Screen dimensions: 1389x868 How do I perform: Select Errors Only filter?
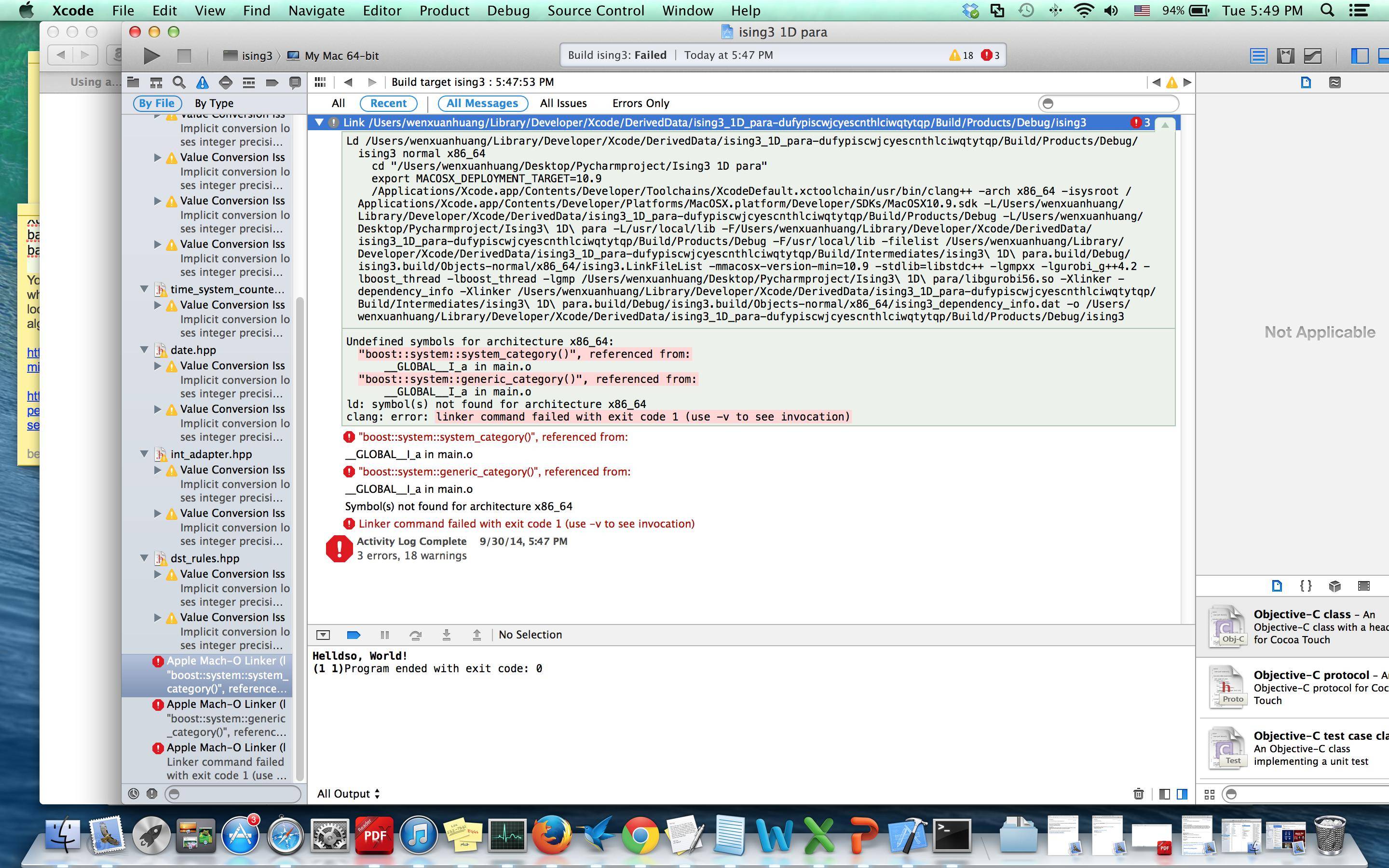640,103
